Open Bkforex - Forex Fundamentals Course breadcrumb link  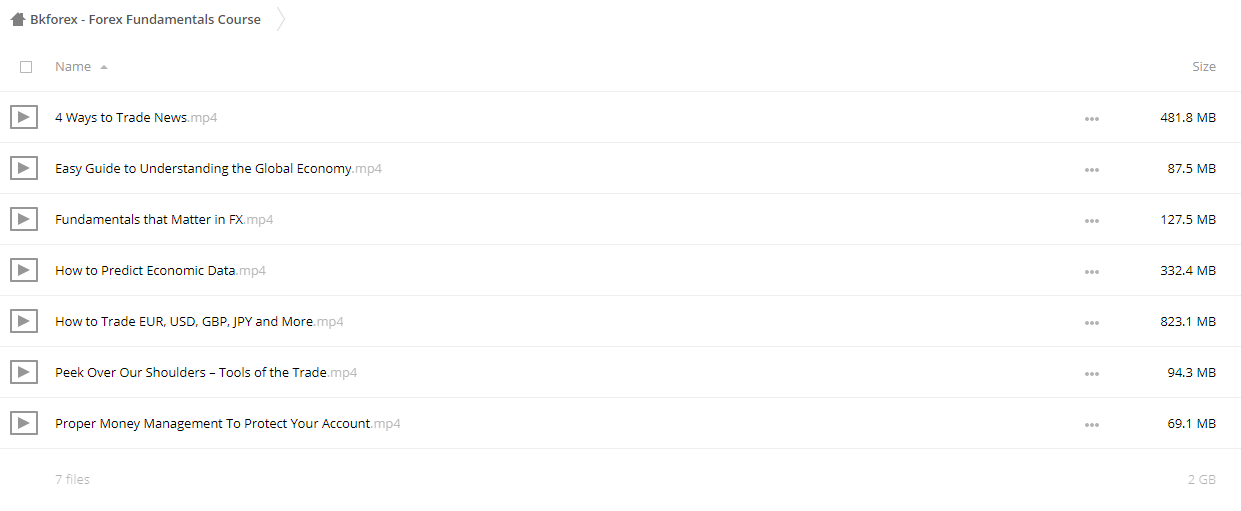[145, 19]
